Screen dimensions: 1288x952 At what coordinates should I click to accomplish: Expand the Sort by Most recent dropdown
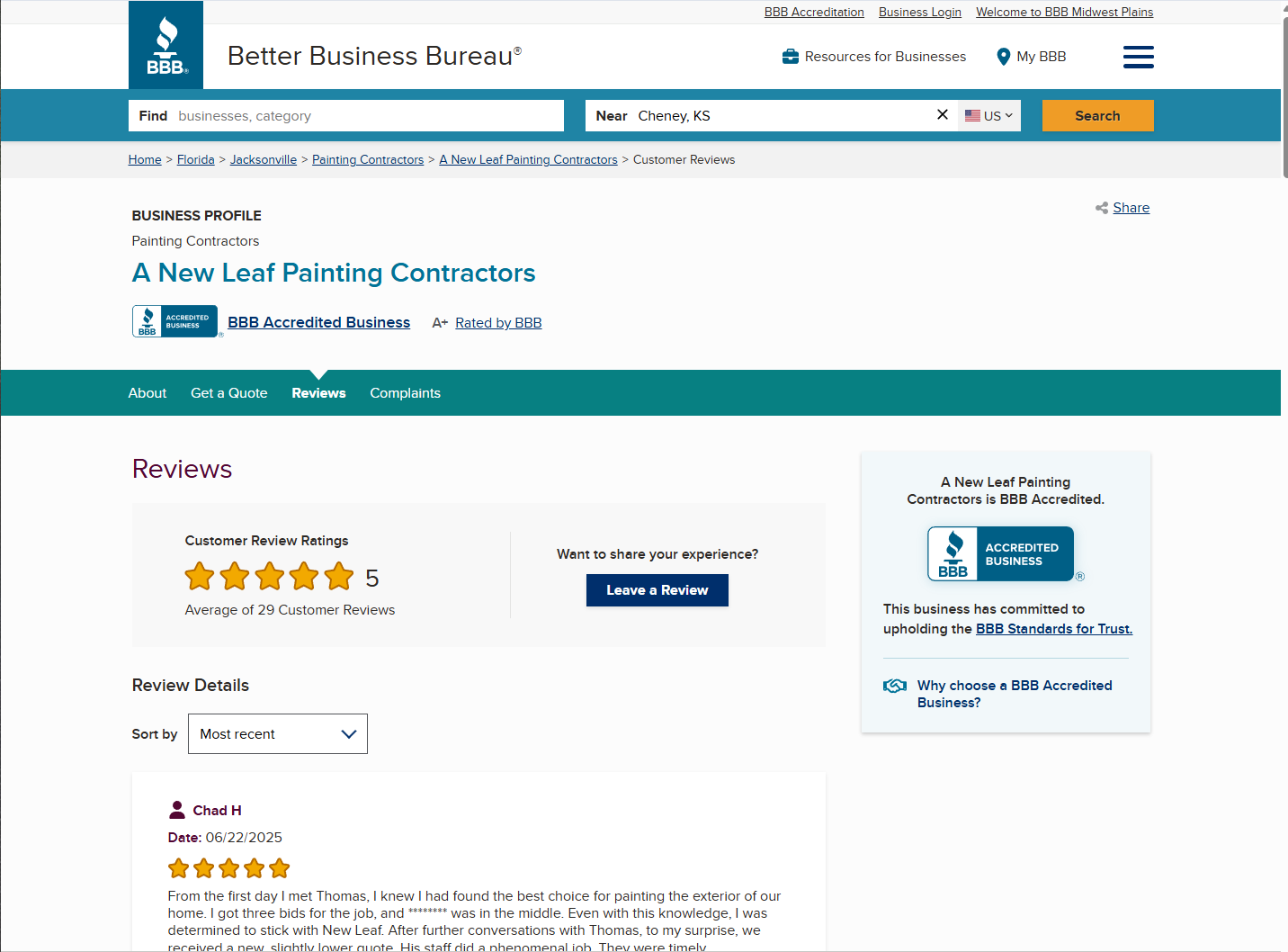click(277, 734)
